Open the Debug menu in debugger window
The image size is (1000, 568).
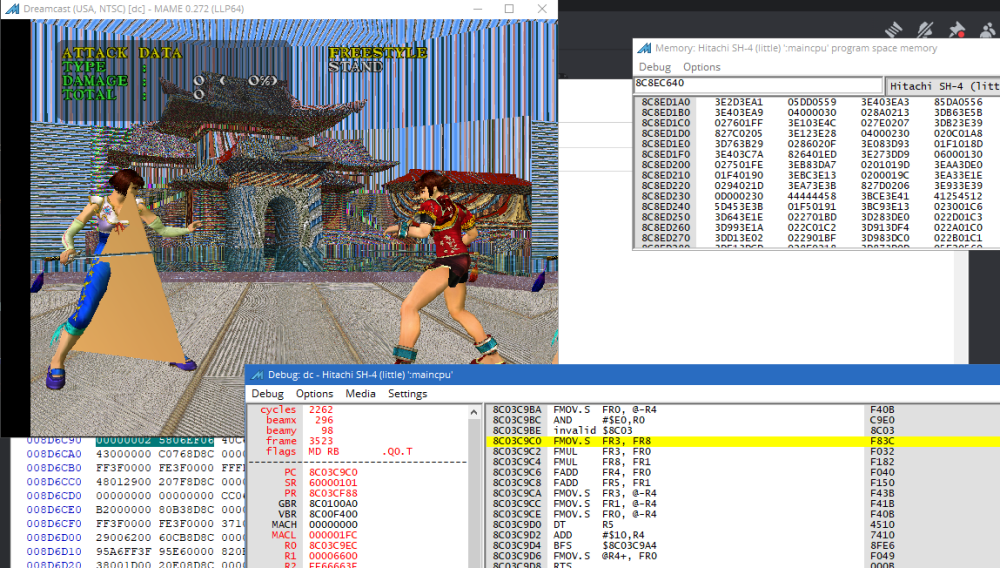point(267,394)
